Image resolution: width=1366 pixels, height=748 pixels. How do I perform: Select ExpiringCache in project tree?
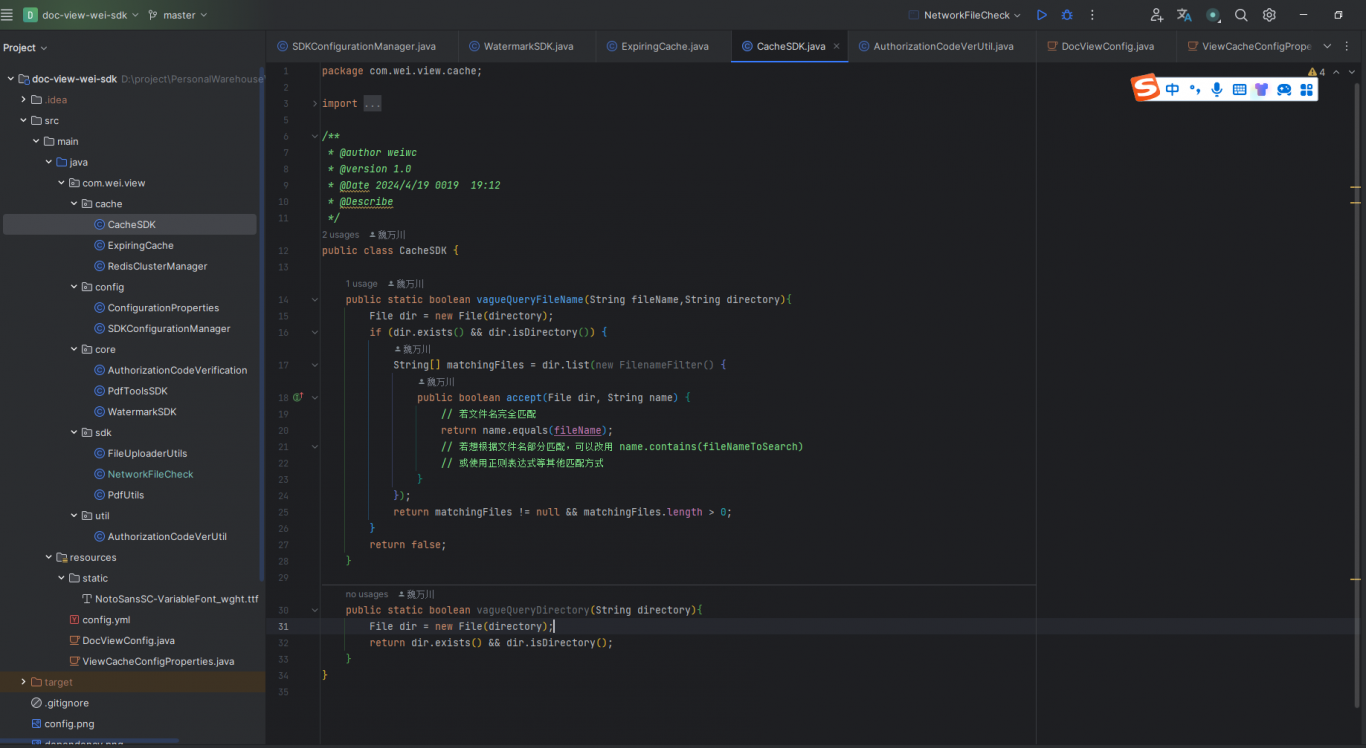coord(140,245)
